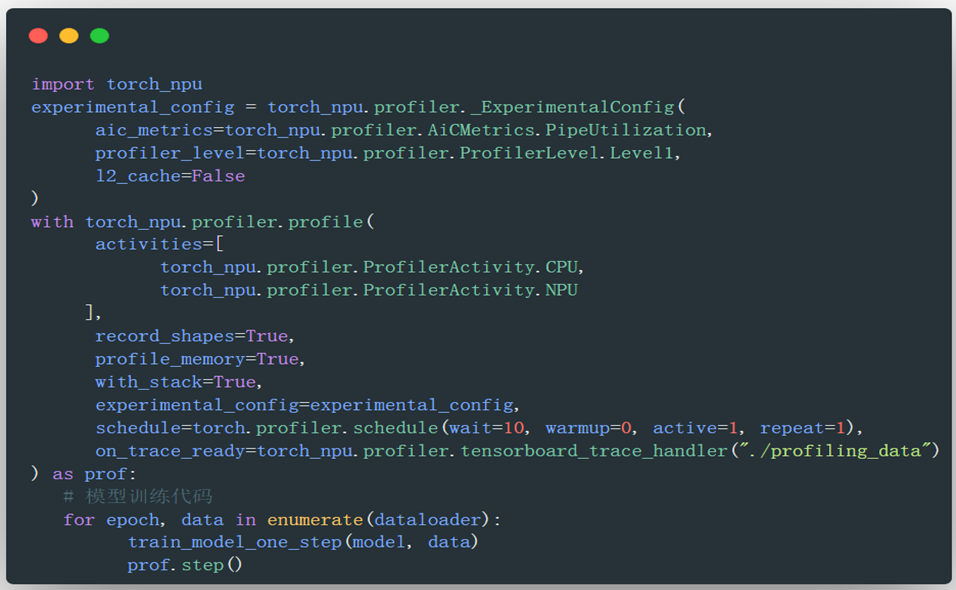Click 'activities=[' line
Screen dimensions: 956x590
159,244
